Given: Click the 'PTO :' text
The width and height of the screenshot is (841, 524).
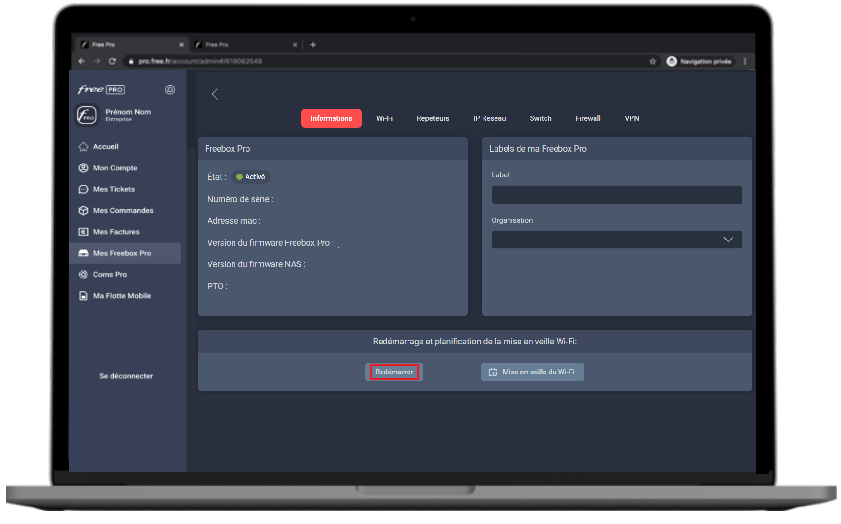Looking at the screenshot, I should pyautogui.click(x=217, y=286).
